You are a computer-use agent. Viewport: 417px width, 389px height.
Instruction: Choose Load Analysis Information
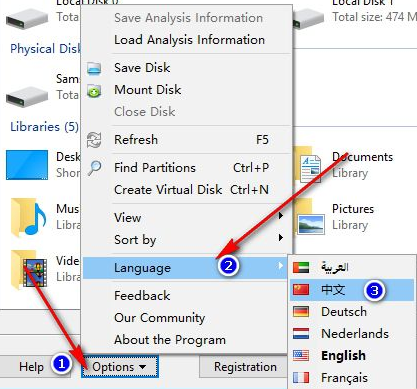187,40
